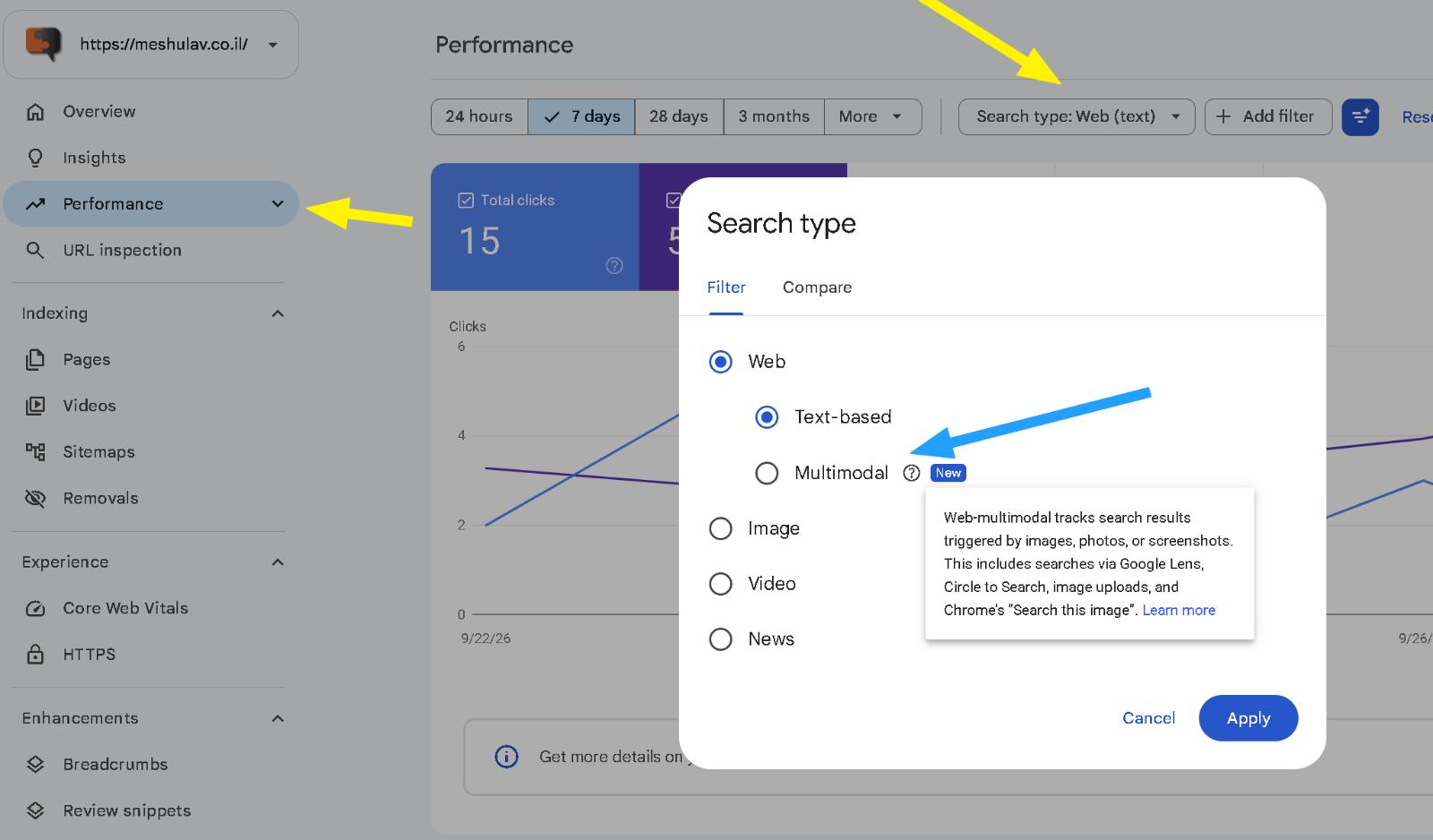Click the Core Web Vitals gauge icon
Image resolution: width=1433 pixels, height=840 pixels.
click(x=35, y=608)
